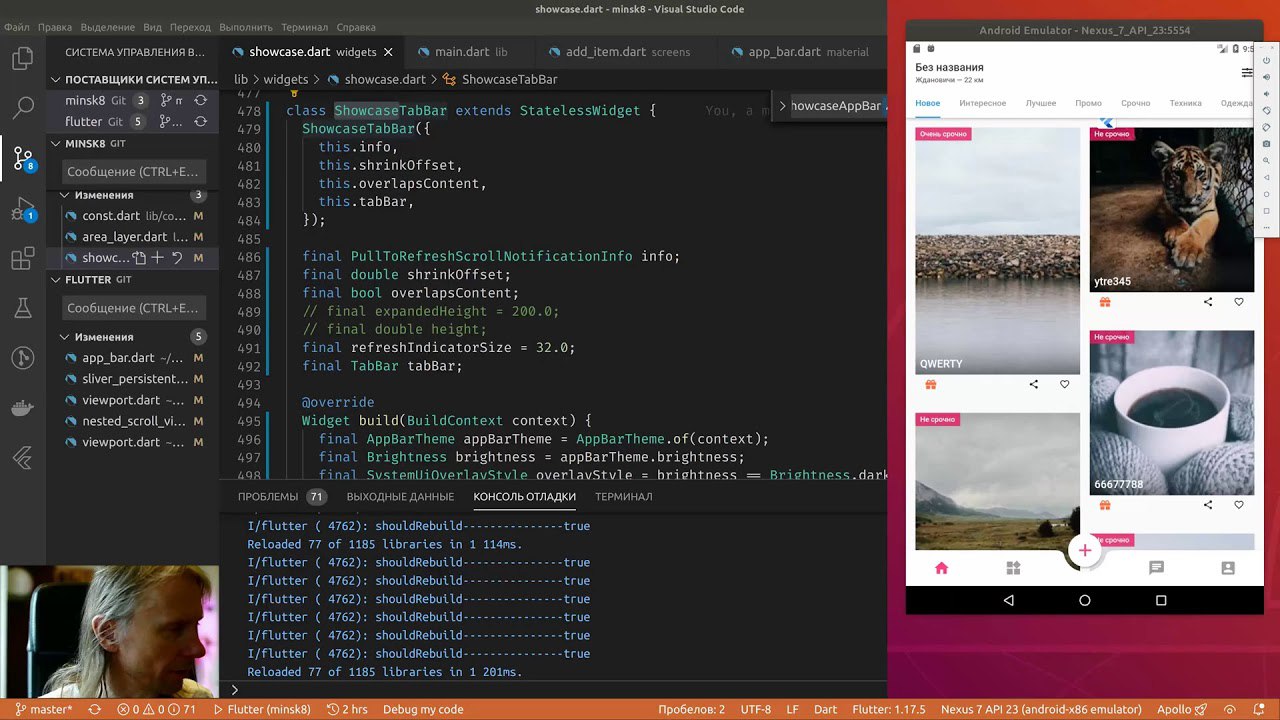
Task: Tap the pink plus floating add button
Action: 1084,550
